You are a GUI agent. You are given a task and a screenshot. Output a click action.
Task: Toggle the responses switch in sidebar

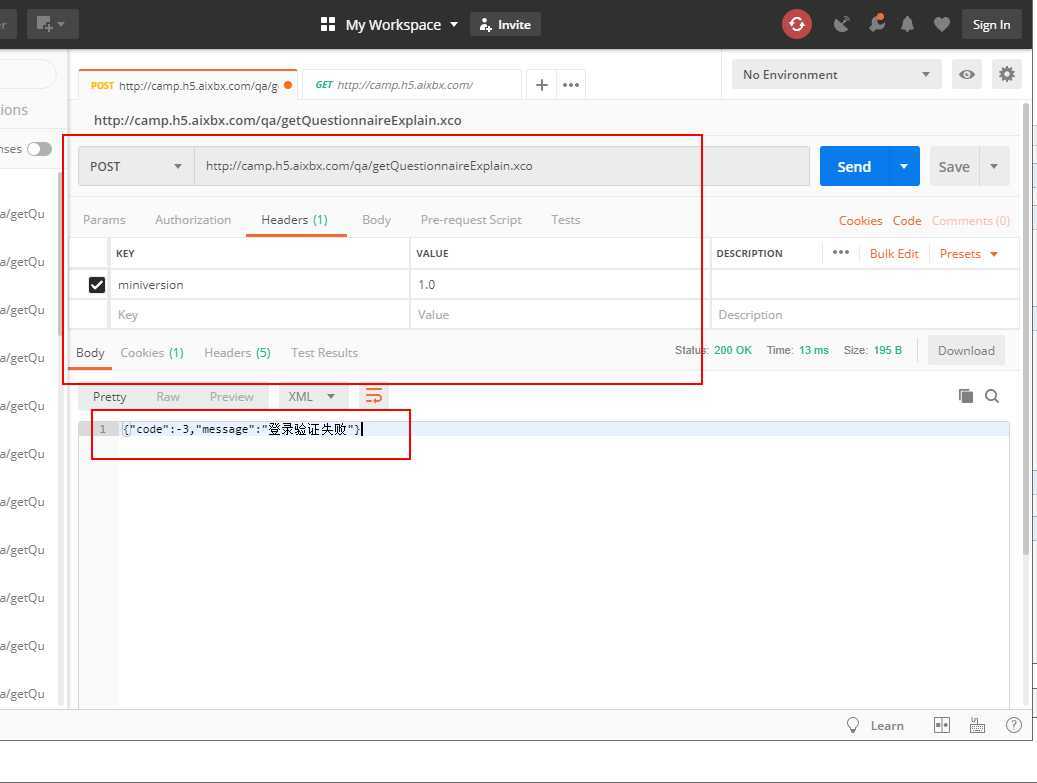(x=39, y=149)
